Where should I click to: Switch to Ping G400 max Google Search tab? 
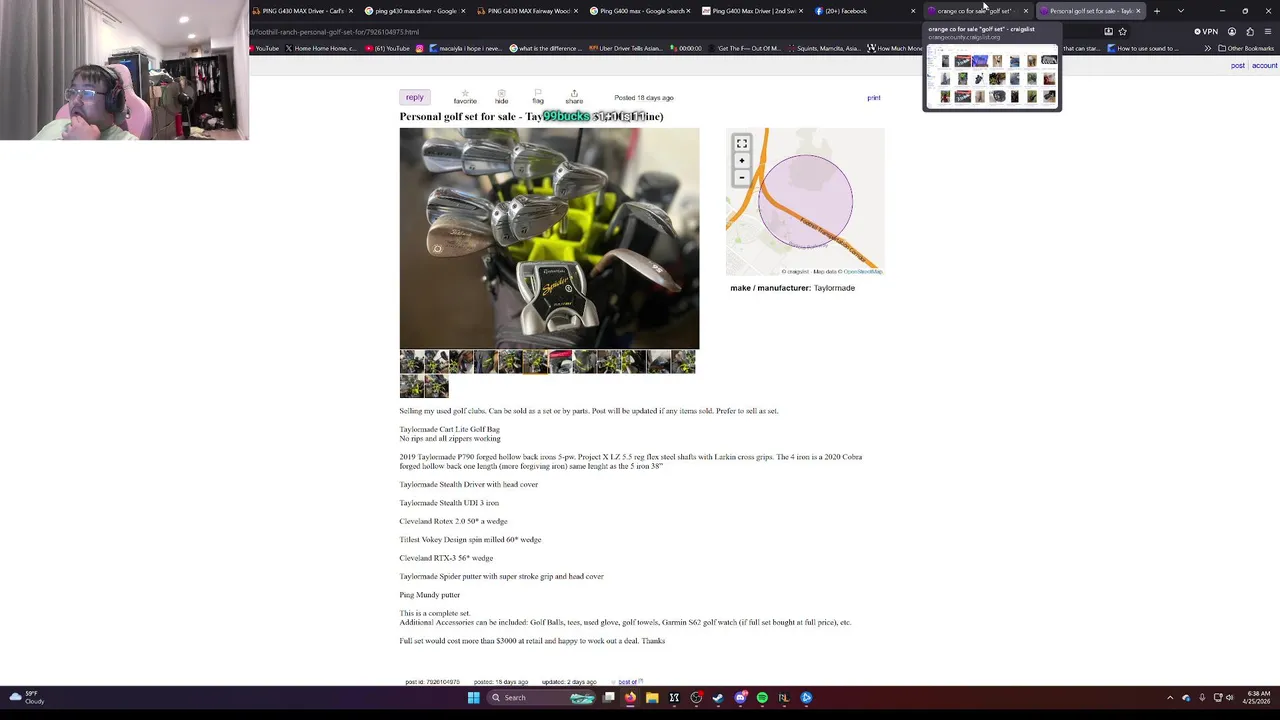(x=640, y=11)
